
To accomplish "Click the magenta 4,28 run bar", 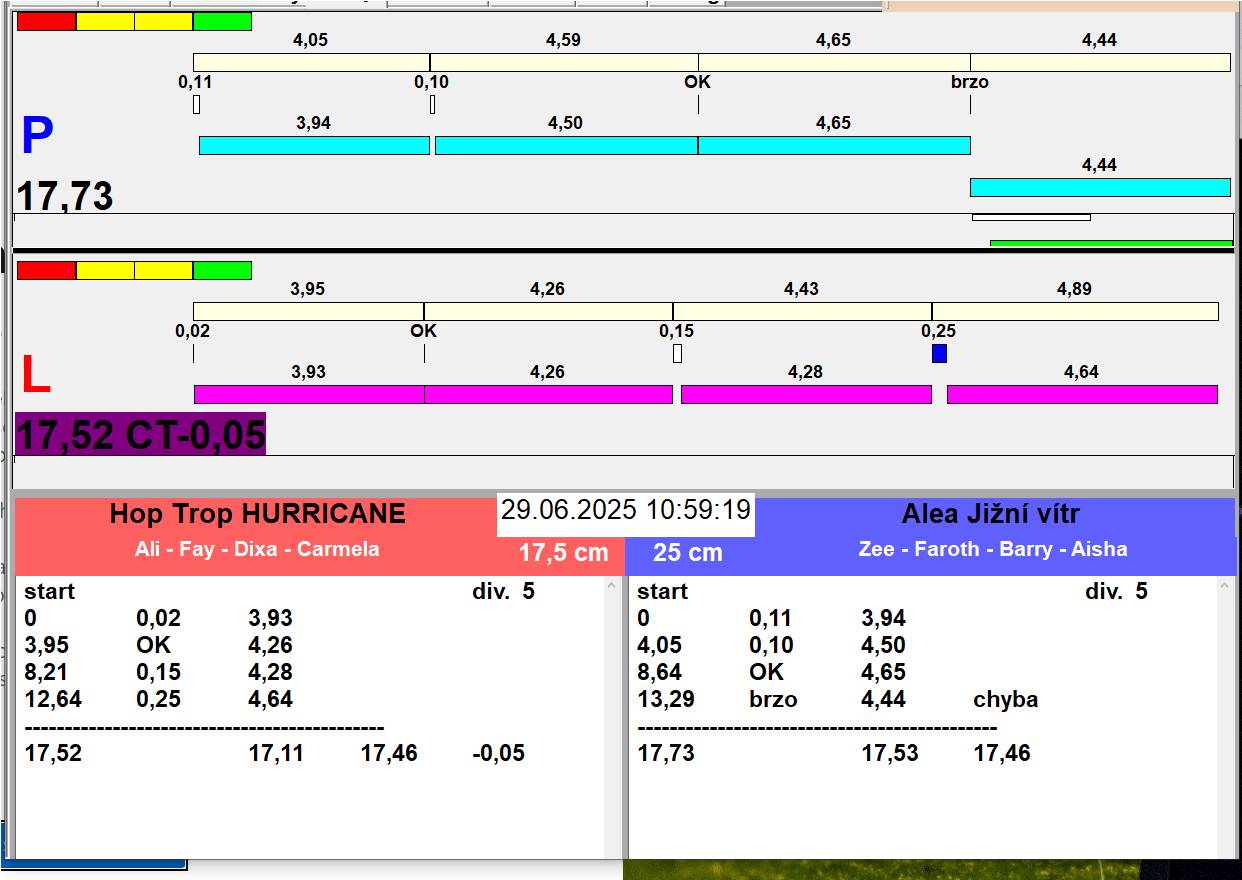I will (806, 394).
